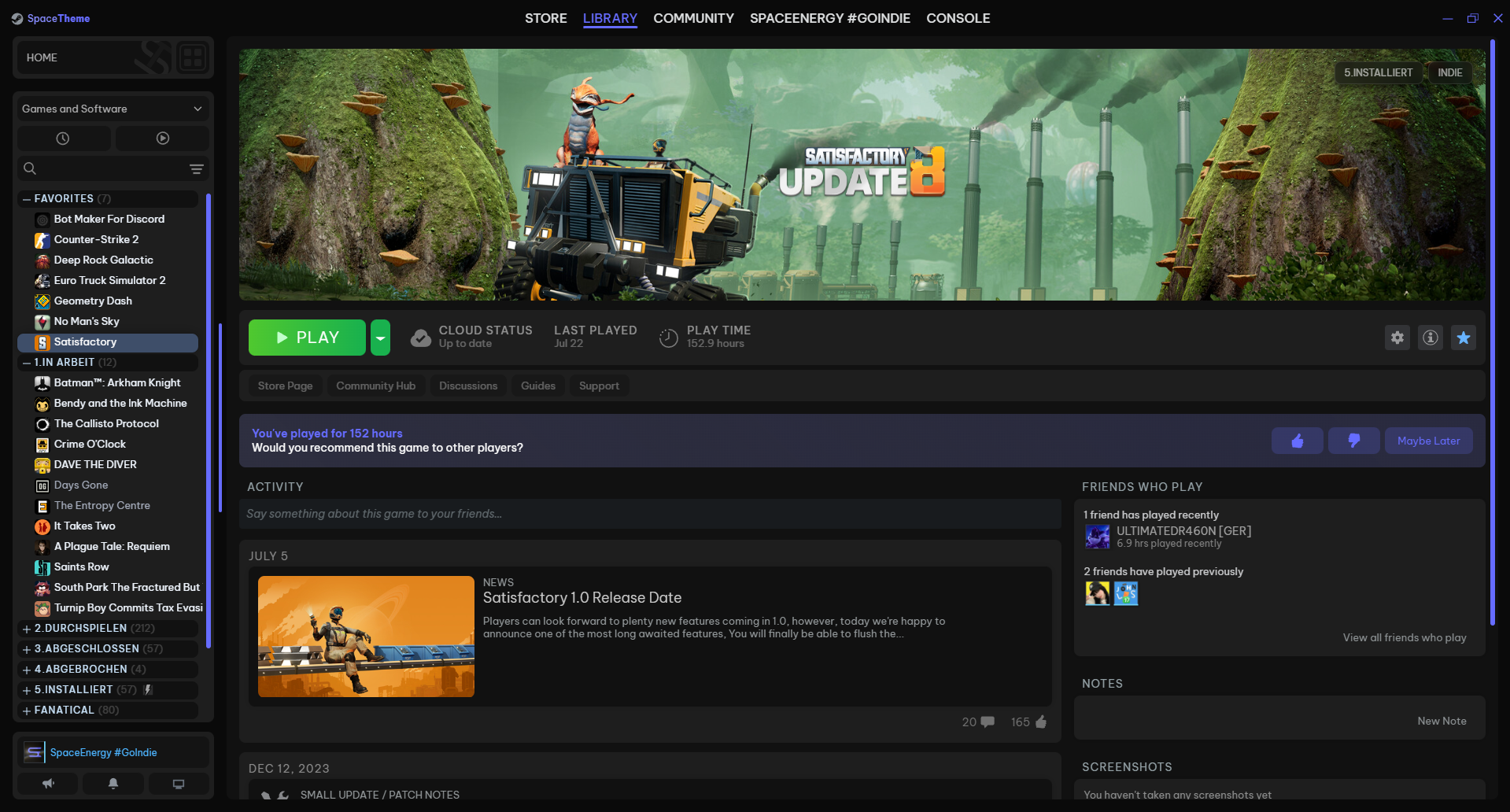The image size is (1510, 812).
Task: Go to the STORE tab
Action: pos(546,18)
